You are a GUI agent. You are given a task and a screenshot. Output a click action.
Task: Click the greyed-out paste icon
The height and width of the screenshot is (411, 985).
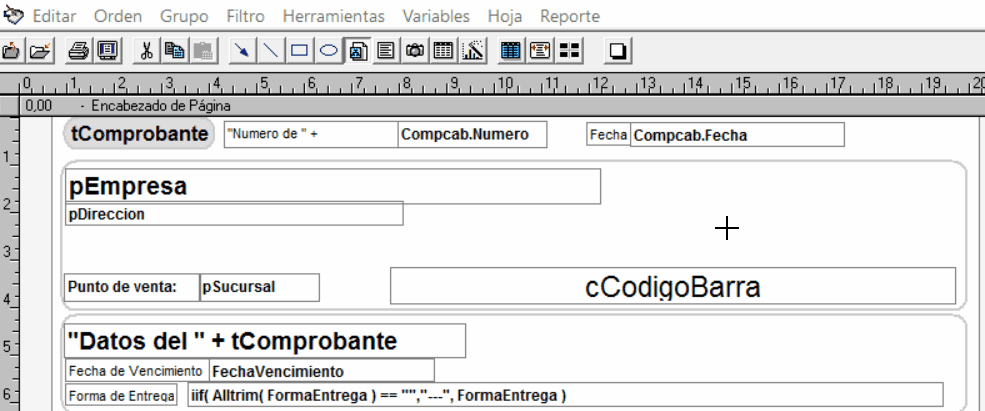coord(202,50)
